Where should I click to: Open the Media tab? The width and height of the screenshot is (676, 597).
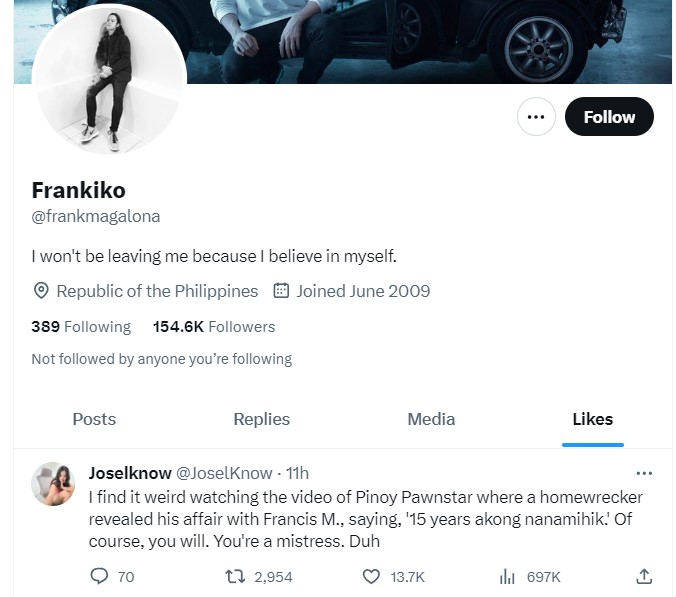[431, 419]
